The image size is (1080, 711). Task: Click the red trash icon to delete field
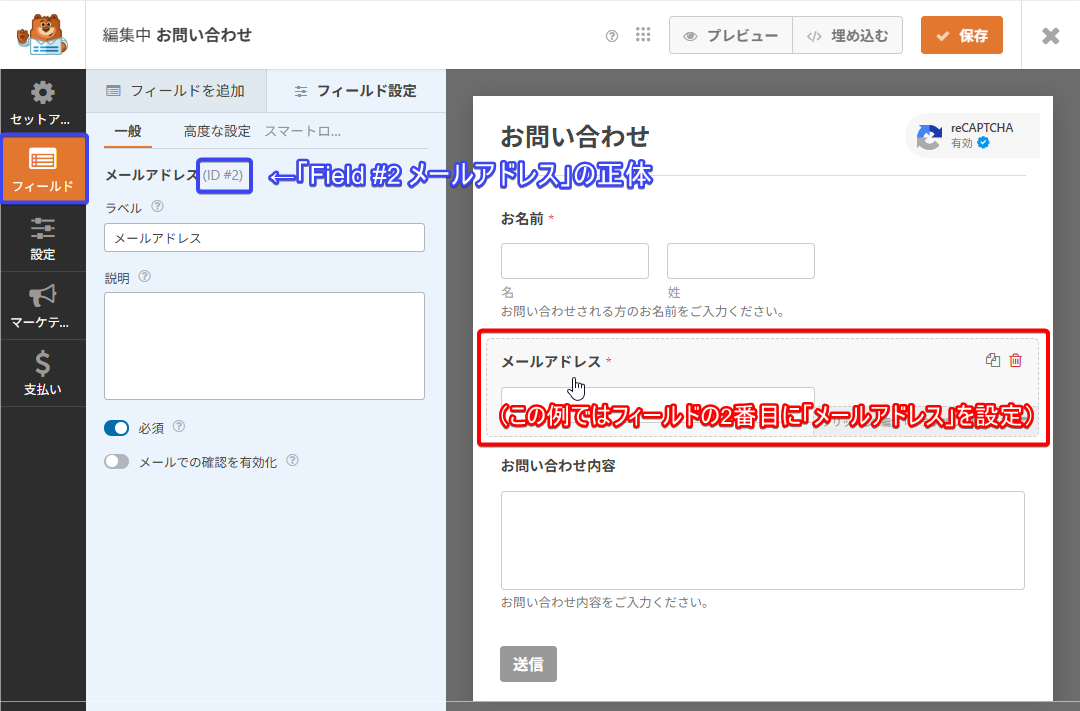pyautogui.click(x=1016, y=361)
